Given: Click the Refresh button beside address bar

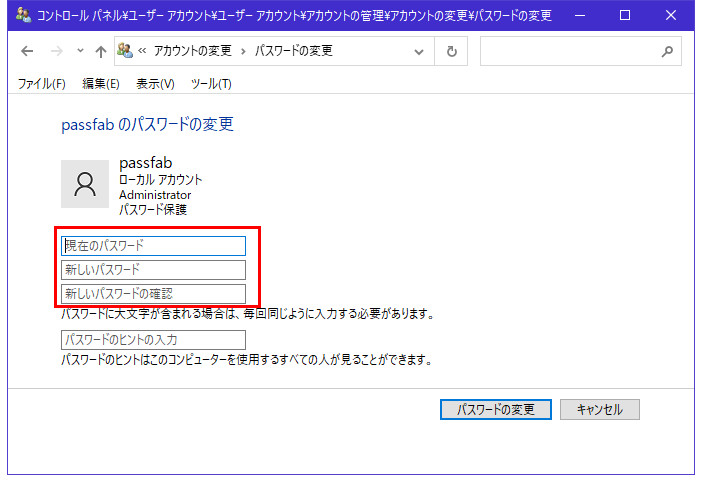Looking at the screenshot, I should tap(452, 51).
